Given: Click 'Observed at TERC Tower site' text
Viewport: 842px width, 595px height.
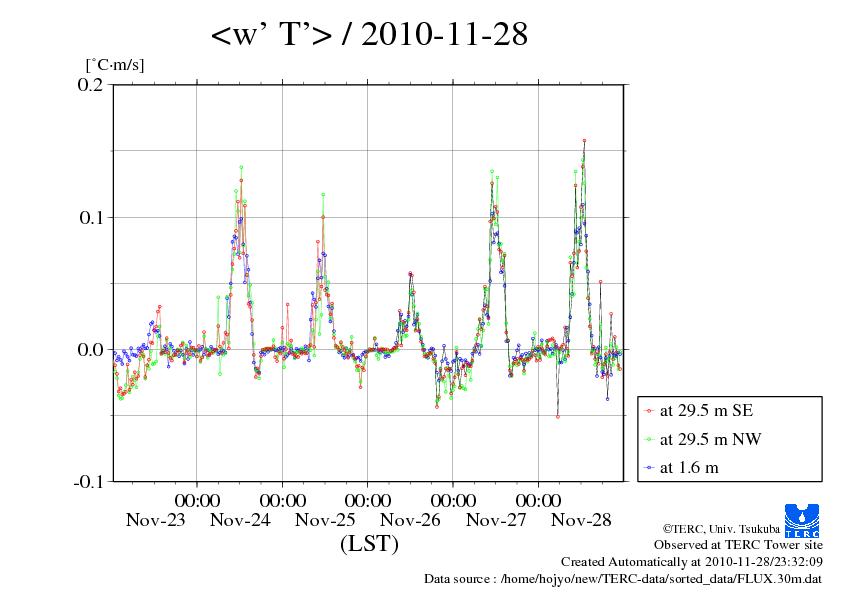Looking at the screenshot, I should 738,545.
